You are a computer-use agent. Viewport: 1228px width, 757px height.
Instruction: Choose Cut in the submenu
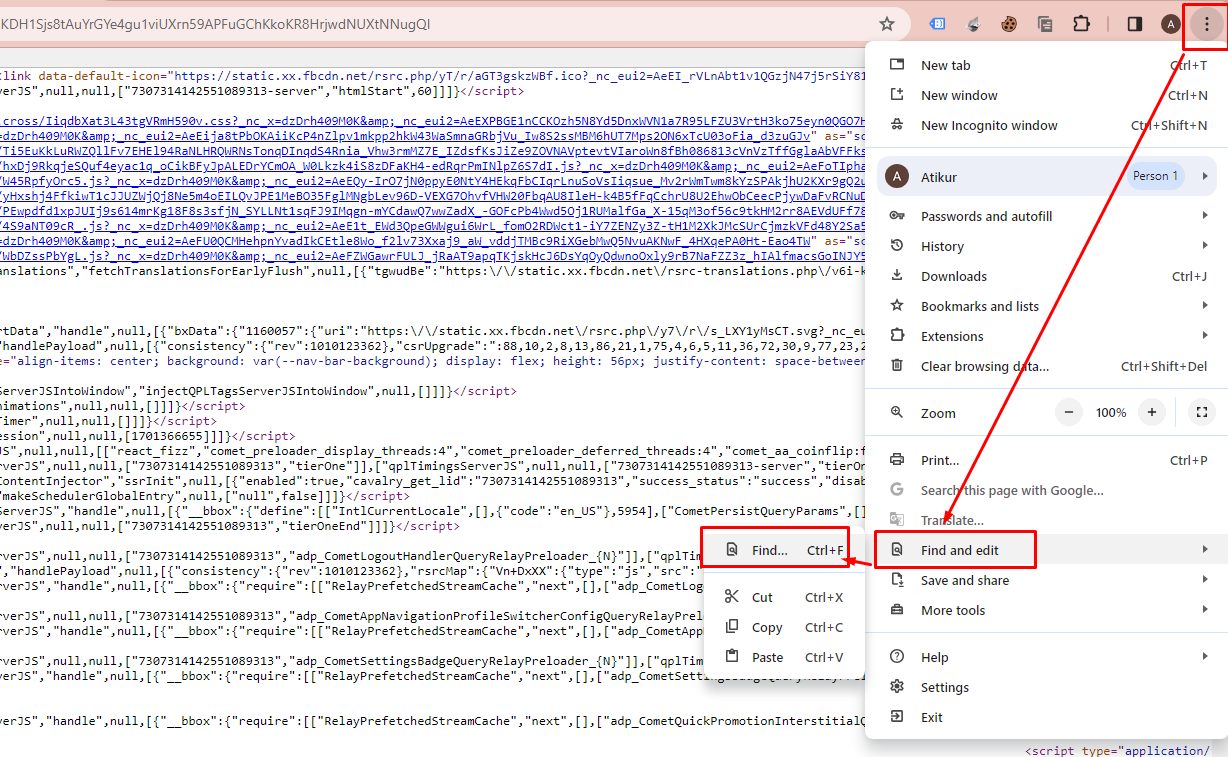point(784,597)
